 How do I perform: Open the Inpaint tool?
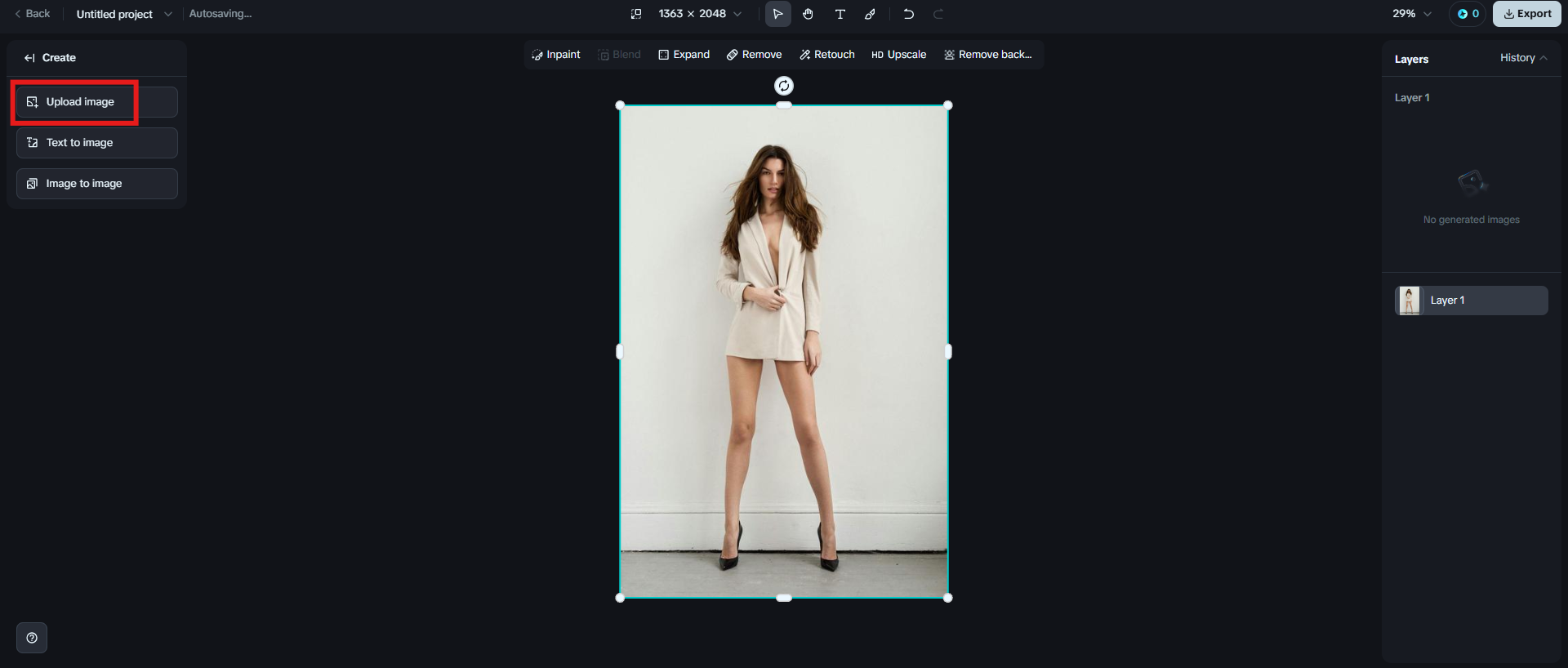pyautogui.click(x=556, y=55)
